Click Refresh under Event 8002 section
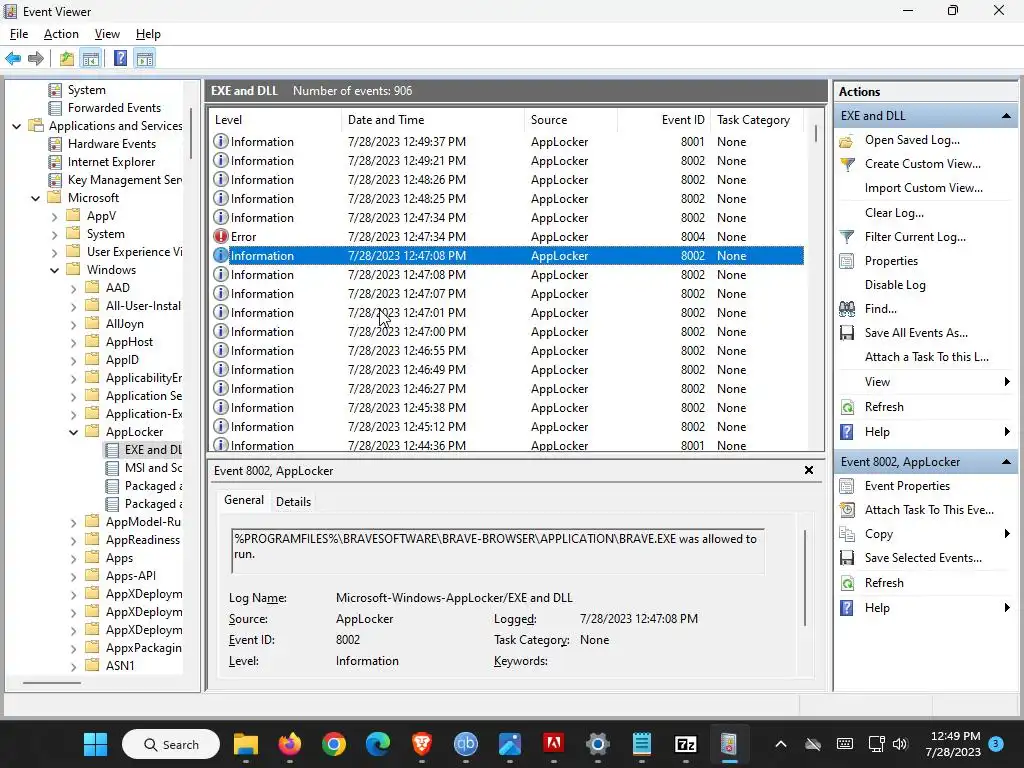Screen dimensions: 1024x768 point(884,583)
